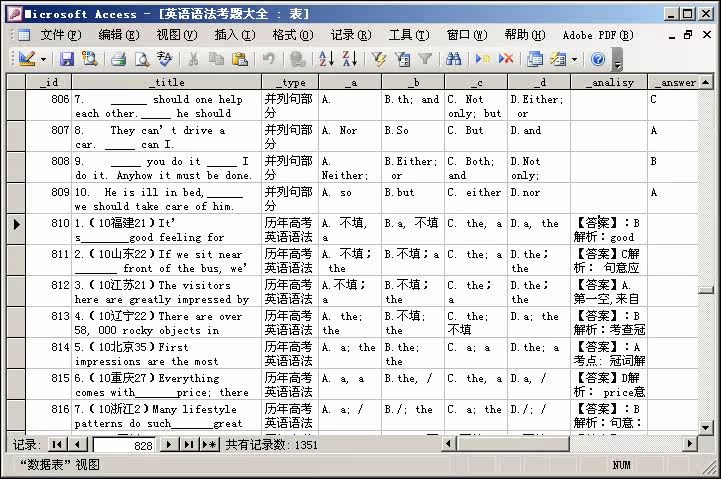Toggle the Apply Filter funnel icon

coord(425,59)
